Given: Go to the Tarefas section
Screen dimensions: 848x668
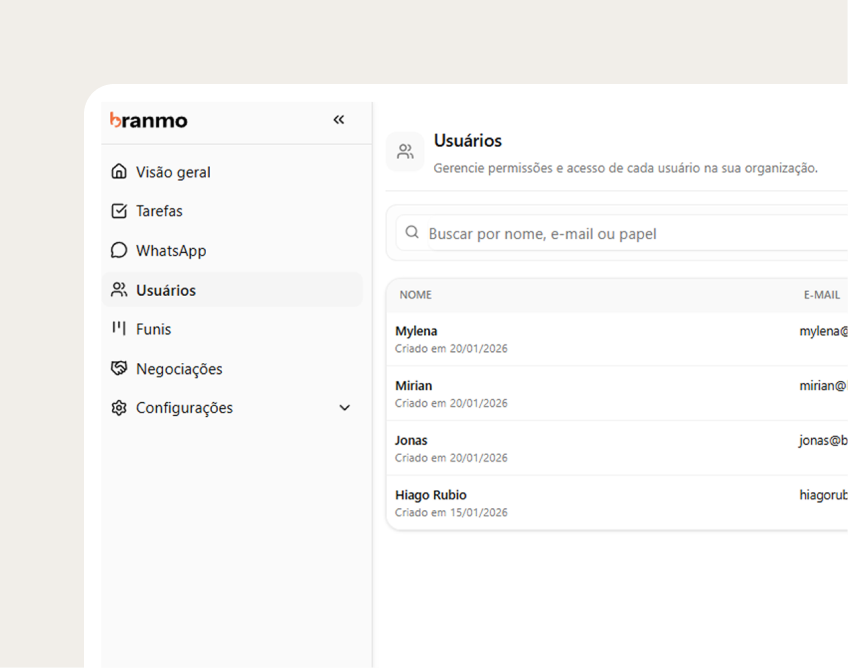Looking at the screenshot, I should point(159,211).
